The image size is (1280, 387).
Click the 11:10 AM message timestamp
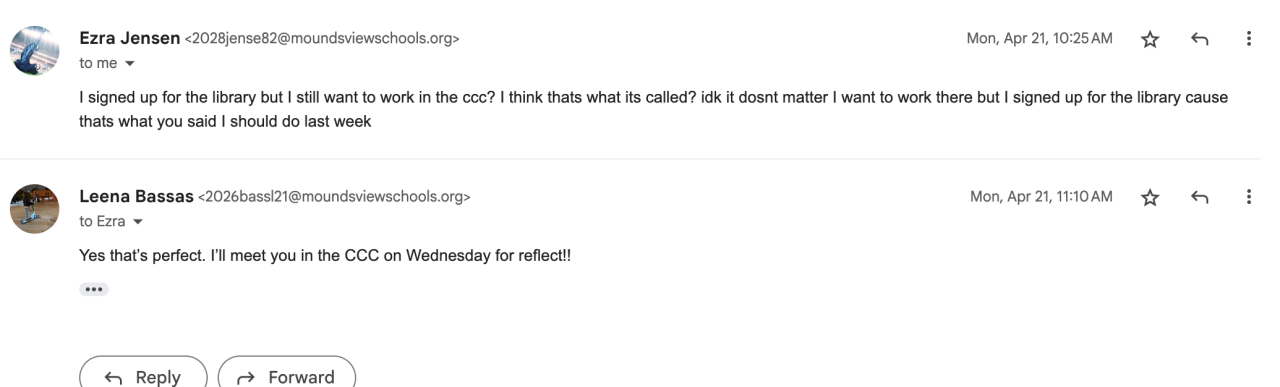(1041, 197)
